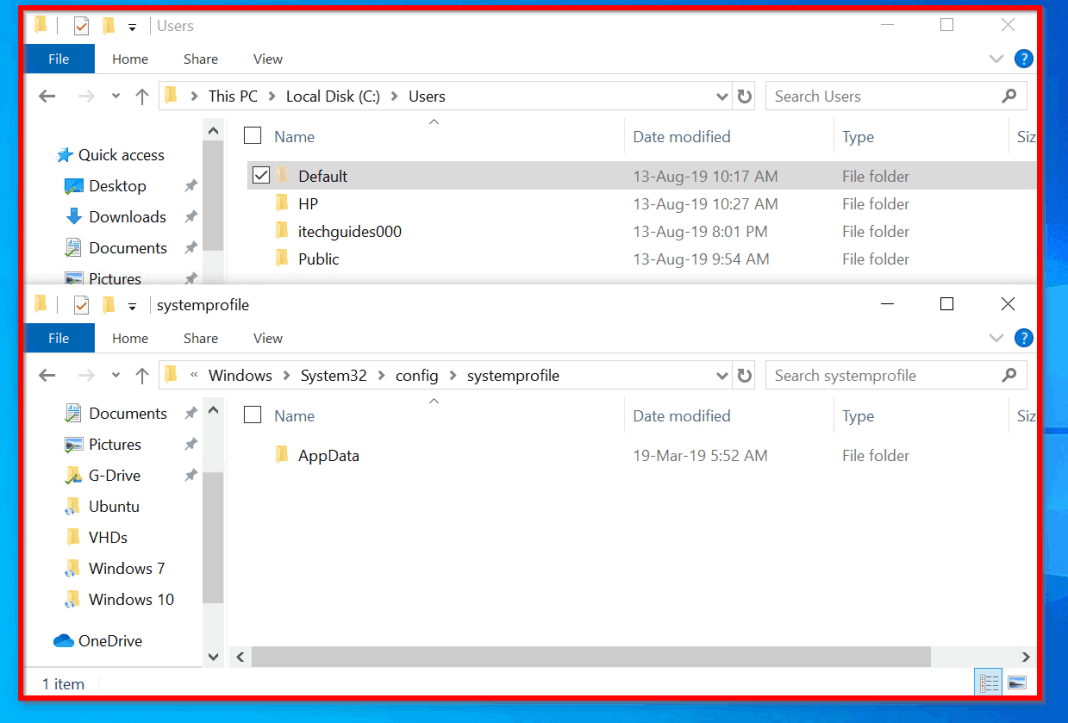The image size is (1068, 723).
Task: Switch to large icons view in status bar
Action: (1017, 684)
